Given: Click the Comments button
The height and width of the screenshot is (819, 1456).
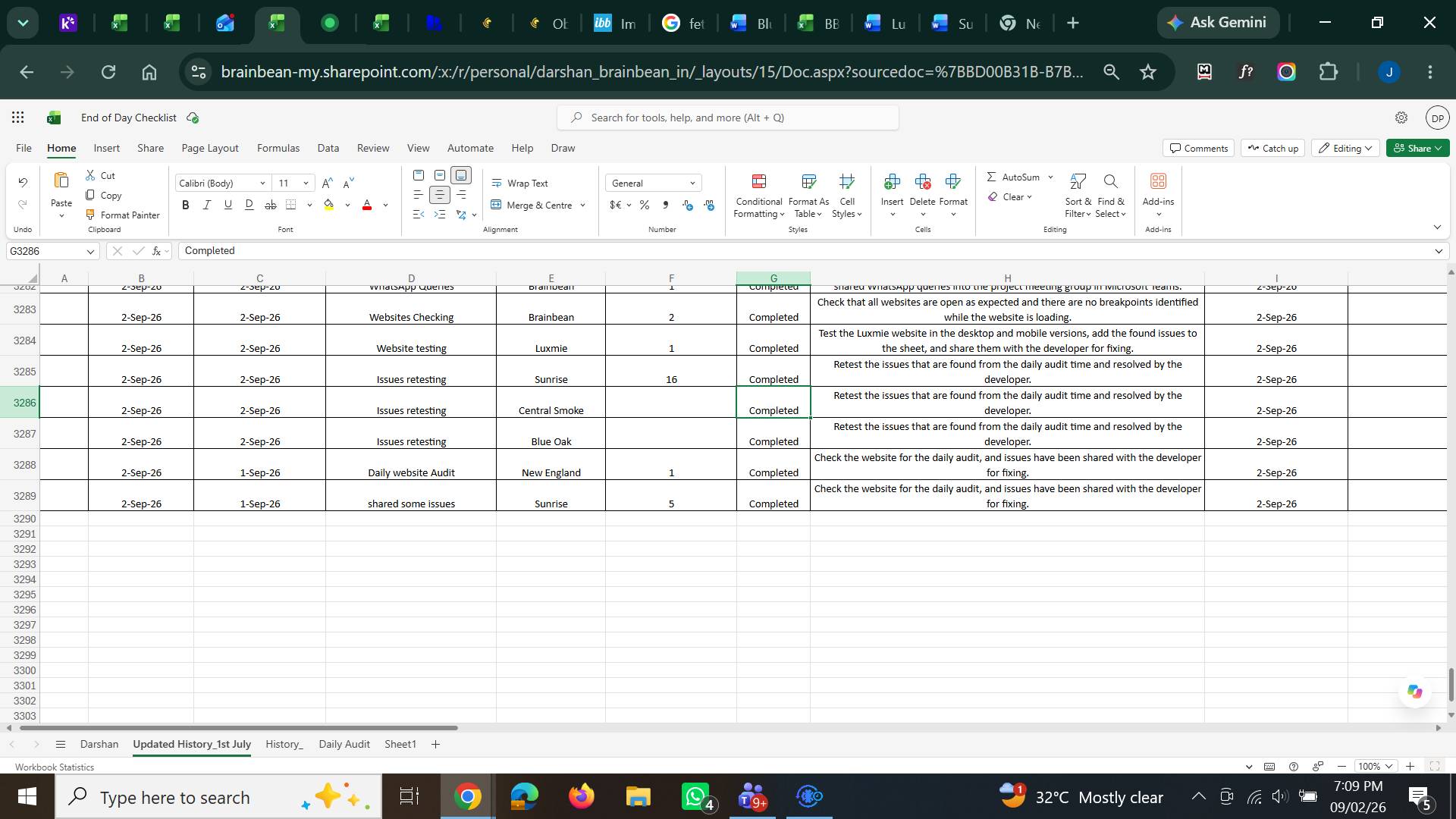Looking at the screenshot, I should tap(1198, 148).
